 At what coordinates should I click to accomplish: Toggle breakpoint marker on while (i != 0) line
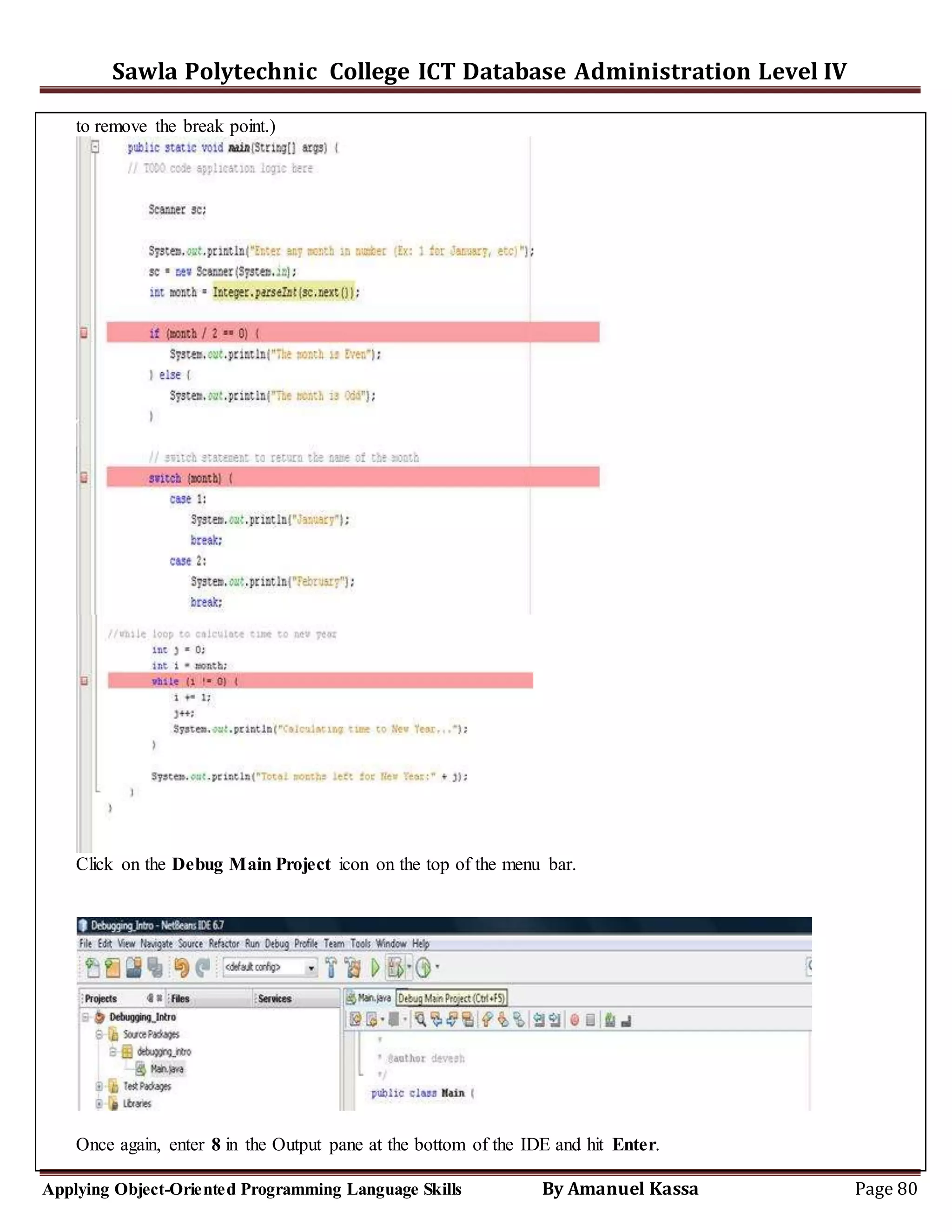point(84,681)
